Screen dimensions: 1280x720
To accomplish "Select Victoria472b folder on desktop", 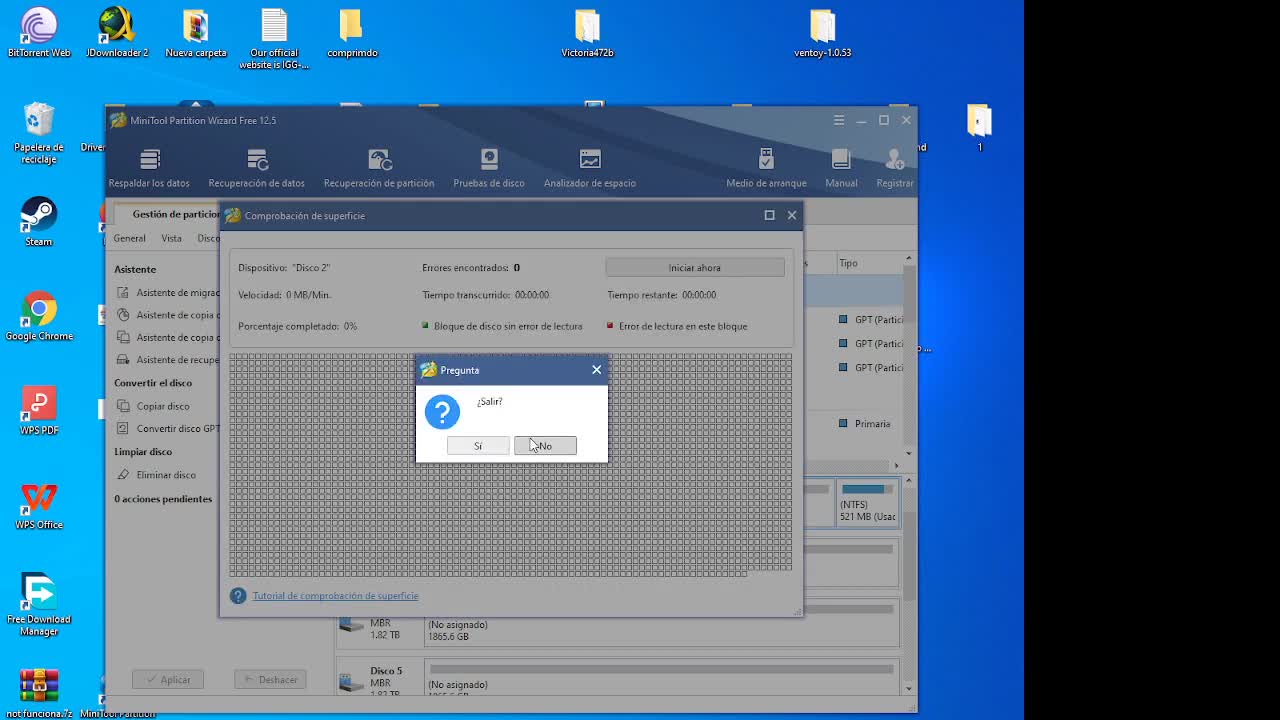I will pyautogui.click(x=587, y=33).
